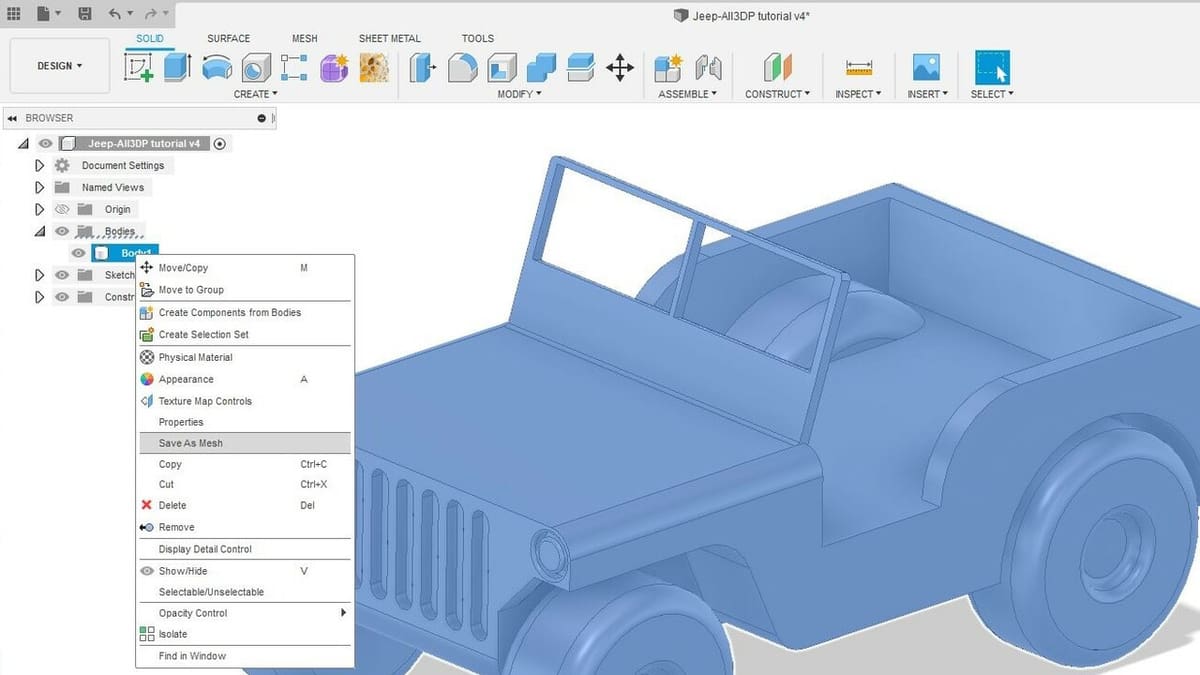
Task: Select the Press Pull tool
Action: (422, 68)
